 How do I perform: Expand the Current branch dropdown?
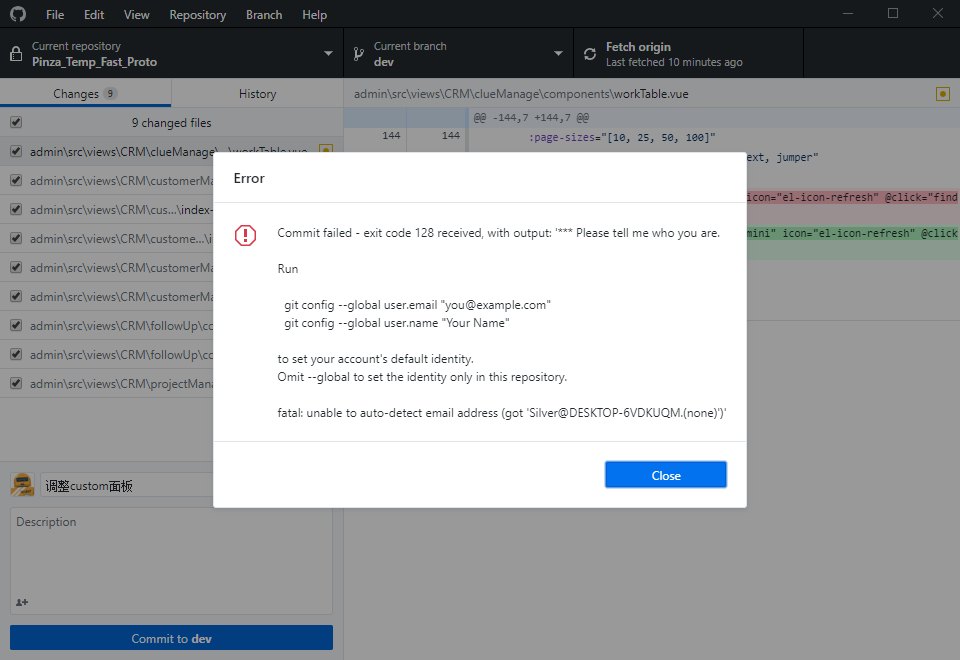[x=558, y=53]
